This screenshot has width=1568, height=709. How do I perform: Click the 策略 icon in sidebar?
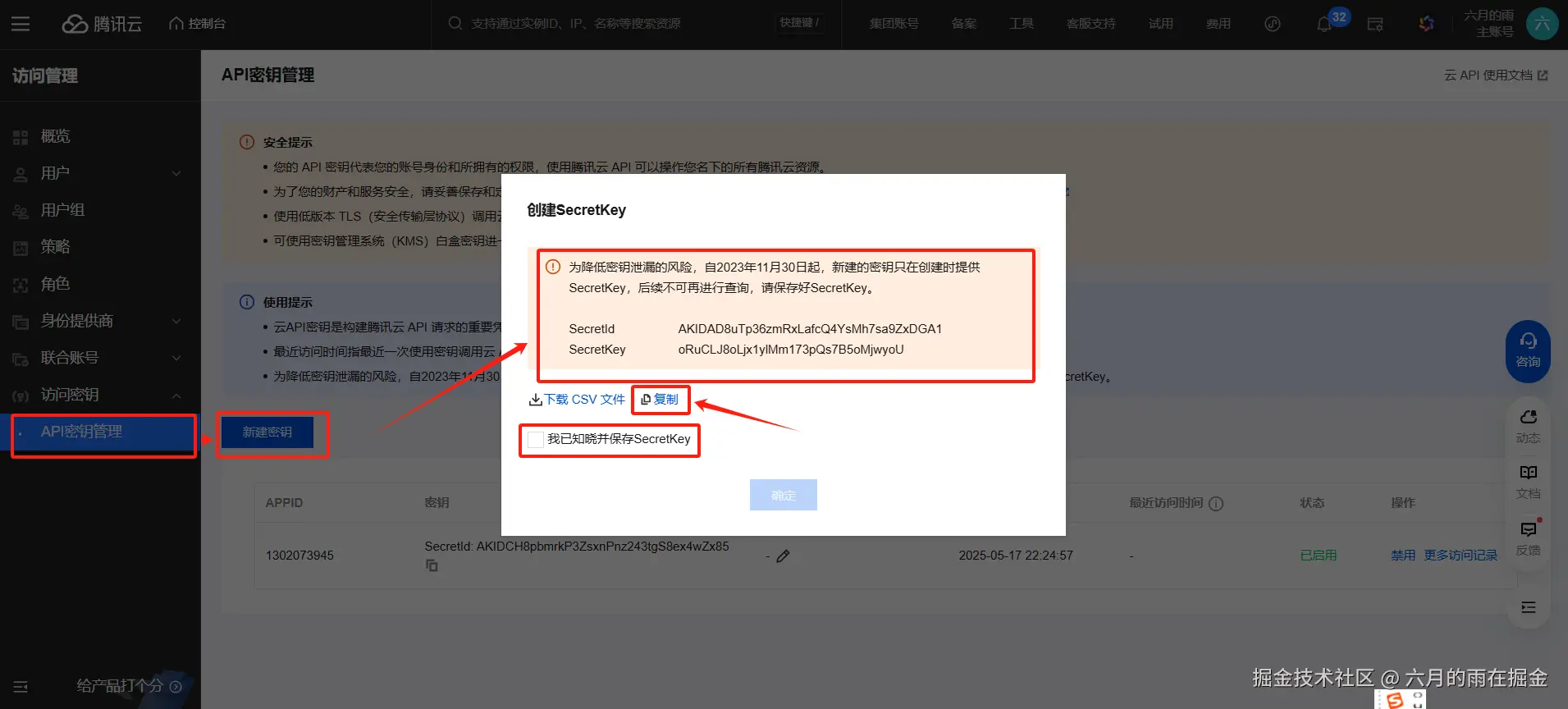21,248
